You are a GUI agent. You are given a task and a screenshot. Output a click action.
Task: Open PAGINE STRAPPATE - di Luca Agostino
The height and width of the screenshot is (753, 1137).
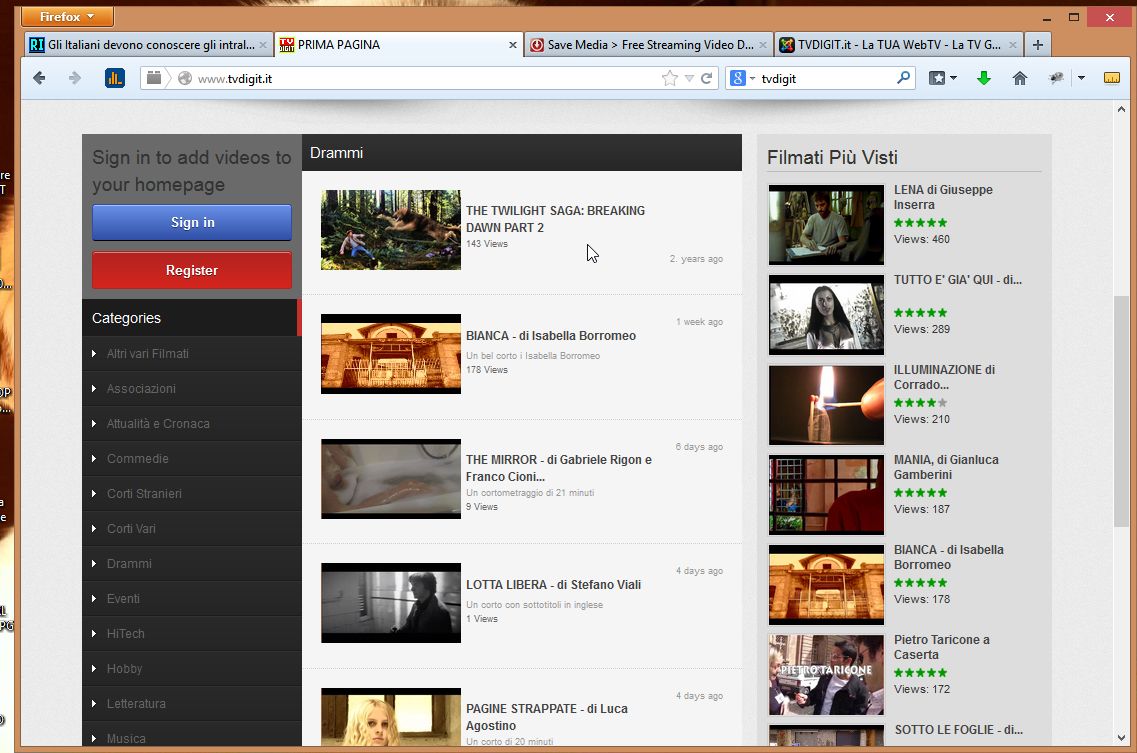pyautogui.click(x=547, y=717)
